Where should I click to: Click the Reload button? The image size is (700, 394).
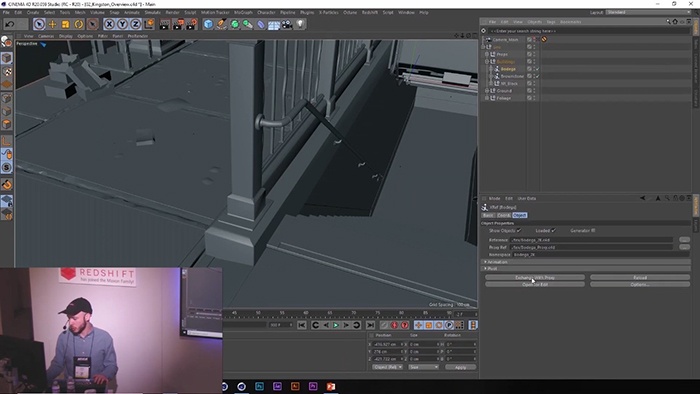[x=640, y=278]
